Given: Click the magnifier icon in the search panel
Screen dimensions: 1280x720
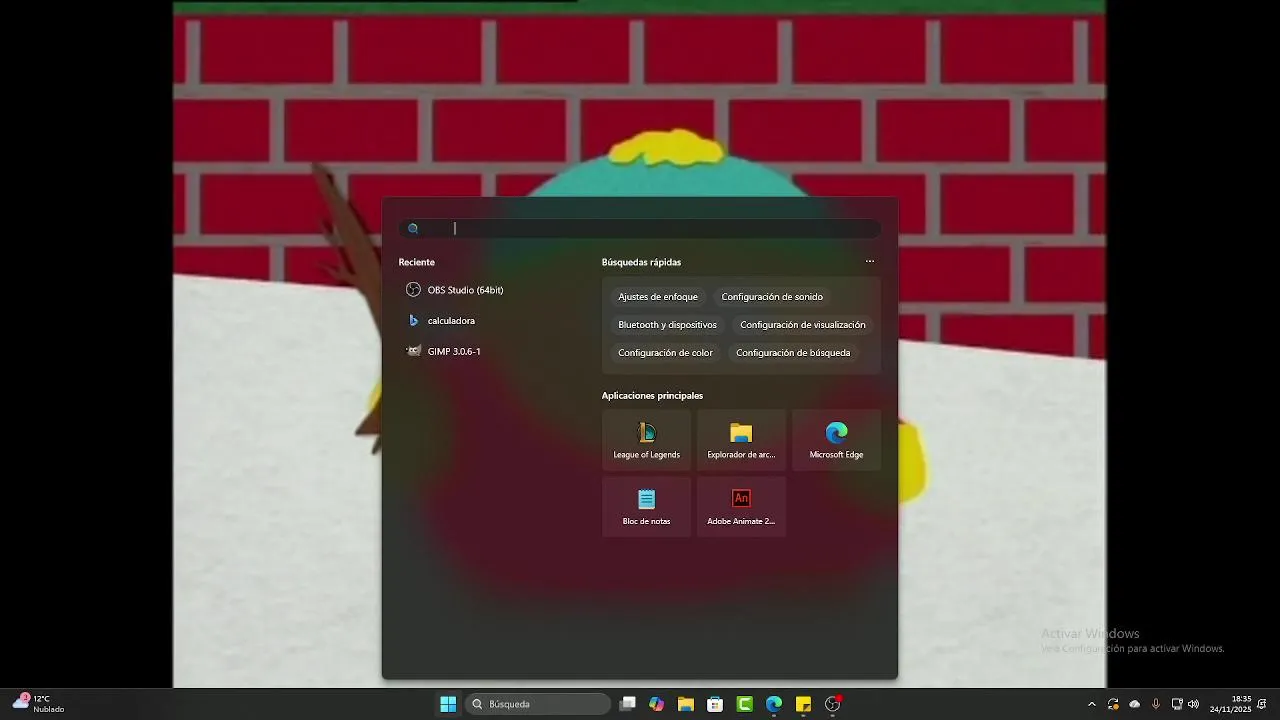Looking at the screenshot, I should 413,229.
